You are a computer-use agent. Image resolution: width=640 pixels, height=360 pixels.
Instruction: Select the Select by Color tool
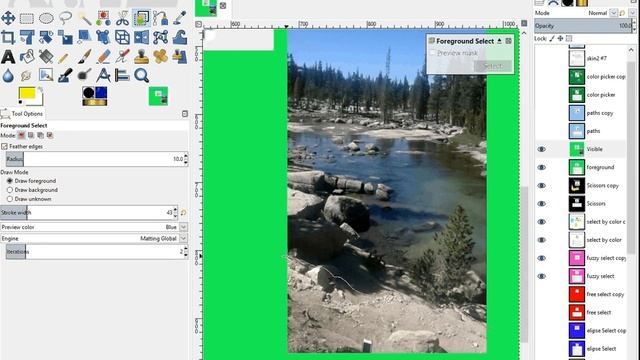click(x=103, y=18)
